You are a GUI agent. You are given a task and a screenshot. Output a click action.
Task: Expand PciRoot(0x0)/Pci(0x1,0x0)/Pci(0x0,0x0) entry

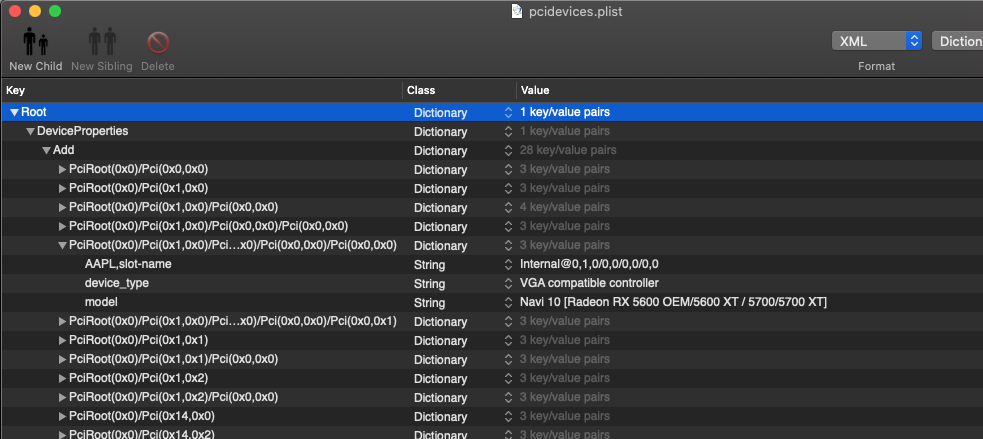(62, 207)
